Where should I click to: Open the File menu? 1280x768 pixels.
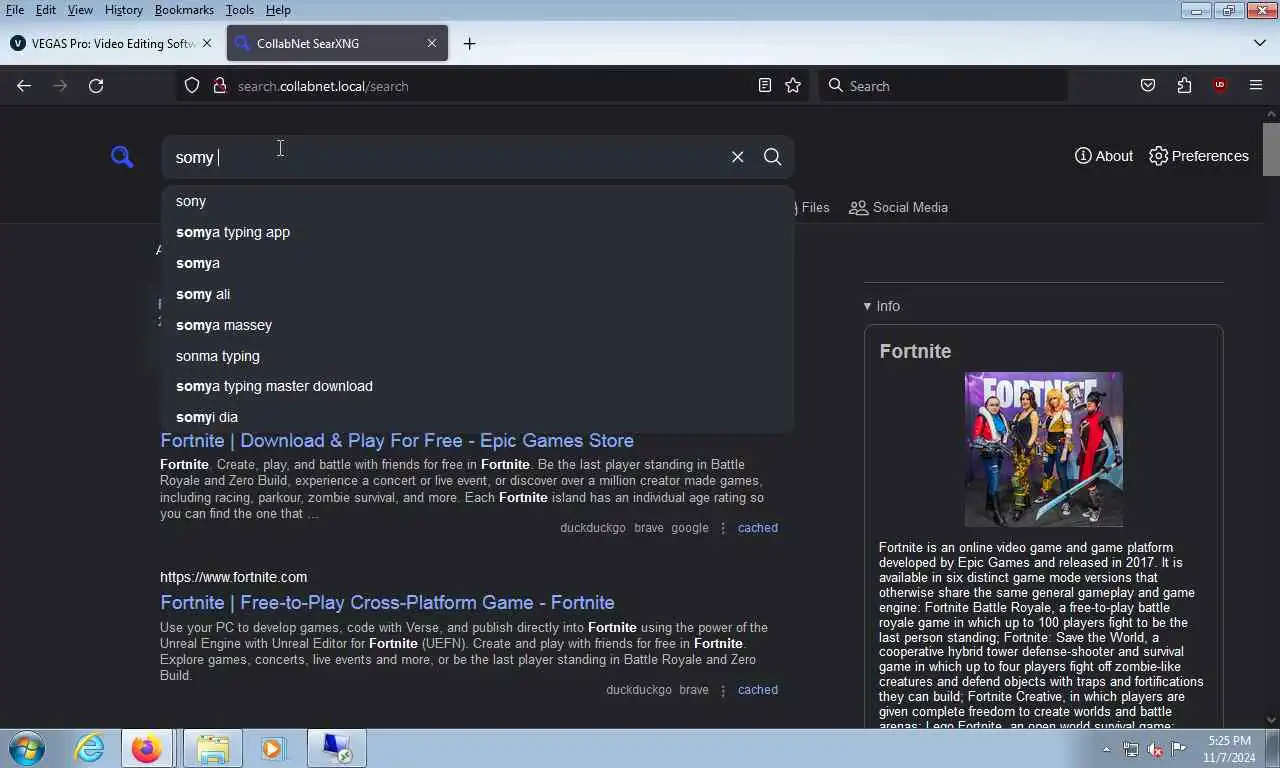(15, 10)
